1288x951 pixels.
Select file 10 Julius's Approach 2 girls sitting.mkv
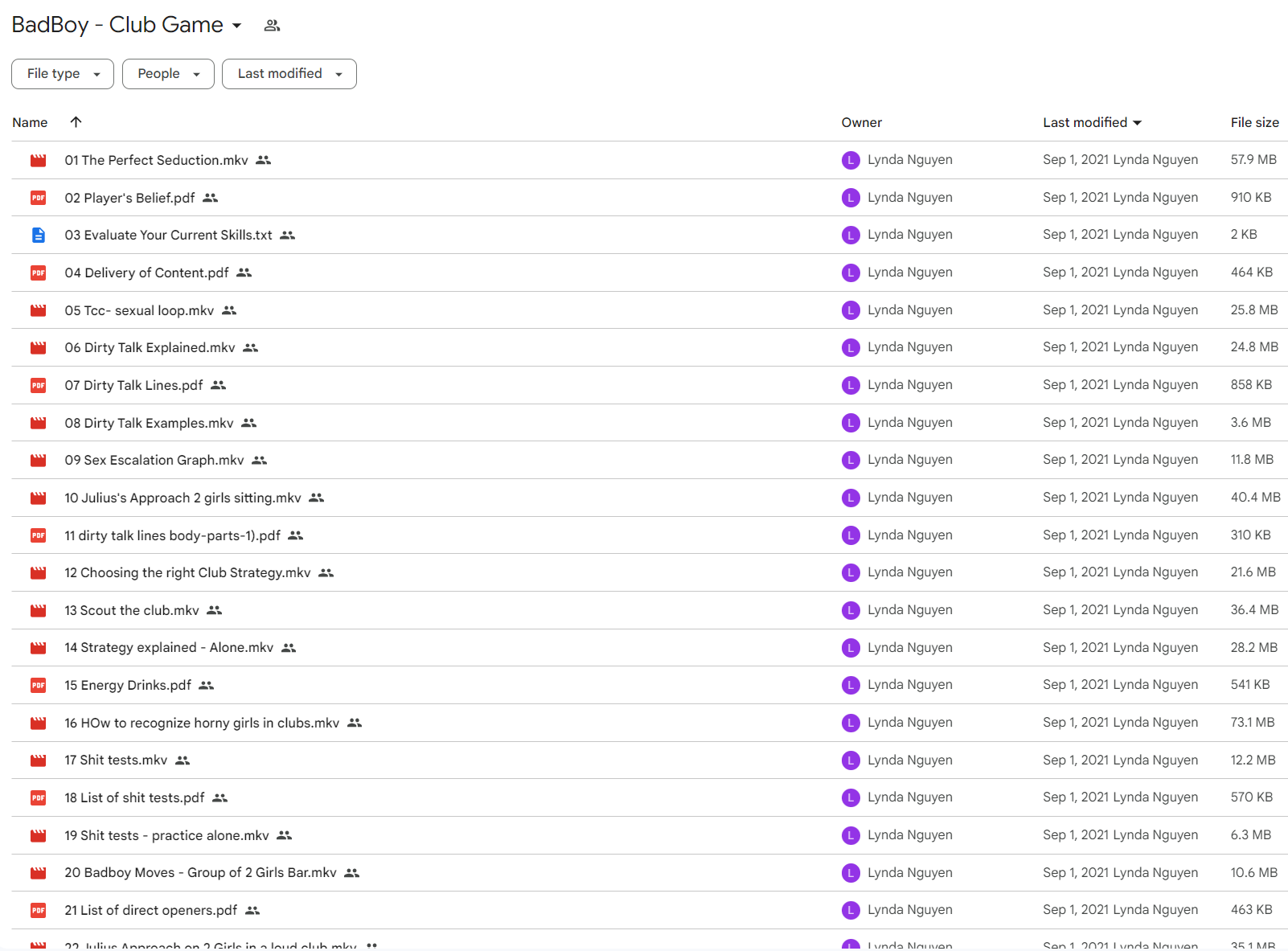[183, 498]
